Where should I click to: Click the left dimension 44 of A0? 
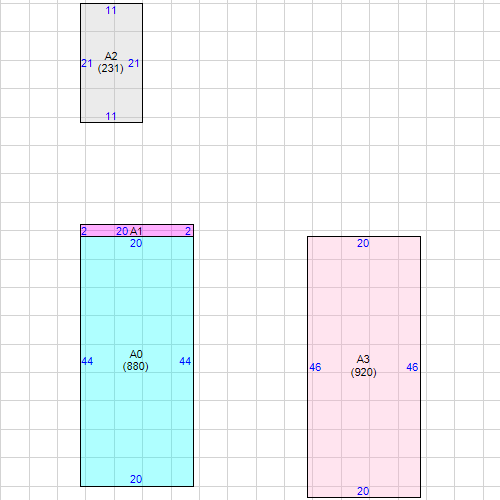(x=87, y=361)
